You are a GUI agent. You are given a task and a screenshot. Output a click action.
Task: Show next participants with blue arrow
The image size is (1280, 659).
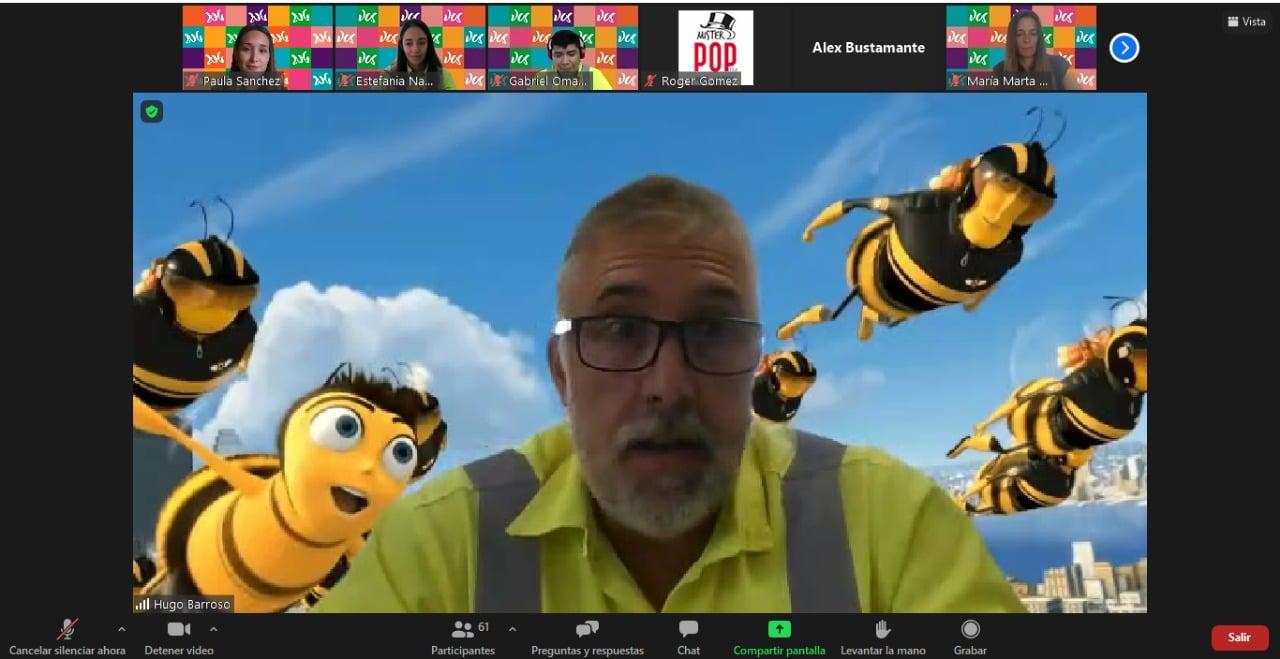coord(1124,47)
